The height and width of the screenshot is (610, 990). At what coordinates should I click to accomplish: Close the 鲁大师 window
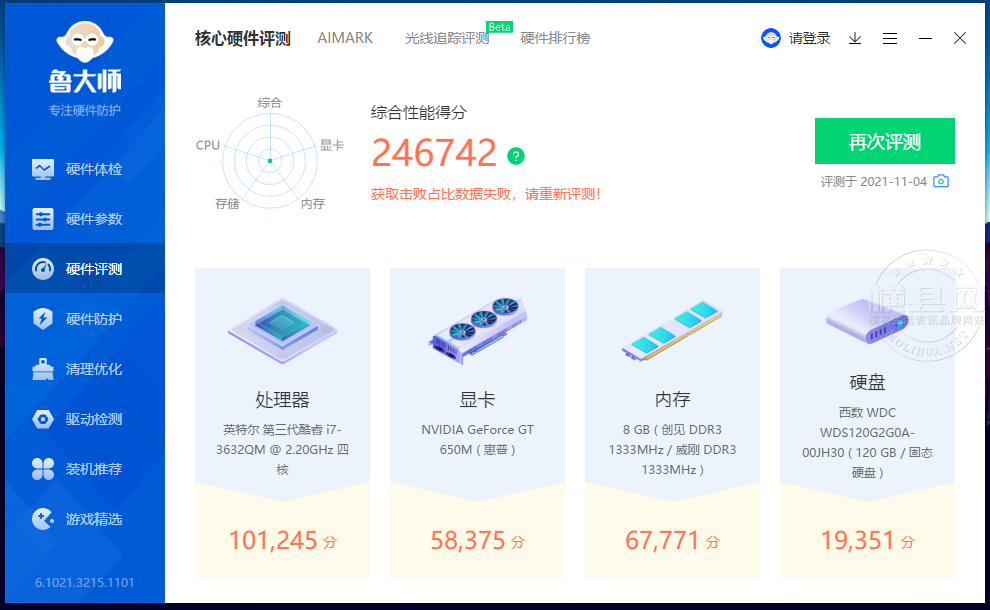960,39
